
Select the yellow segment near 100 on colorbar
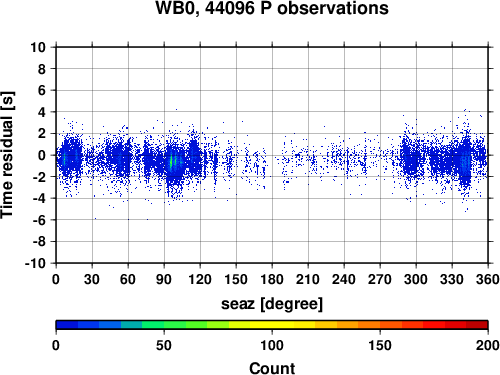pyautogui.click(x=272, y=325)
